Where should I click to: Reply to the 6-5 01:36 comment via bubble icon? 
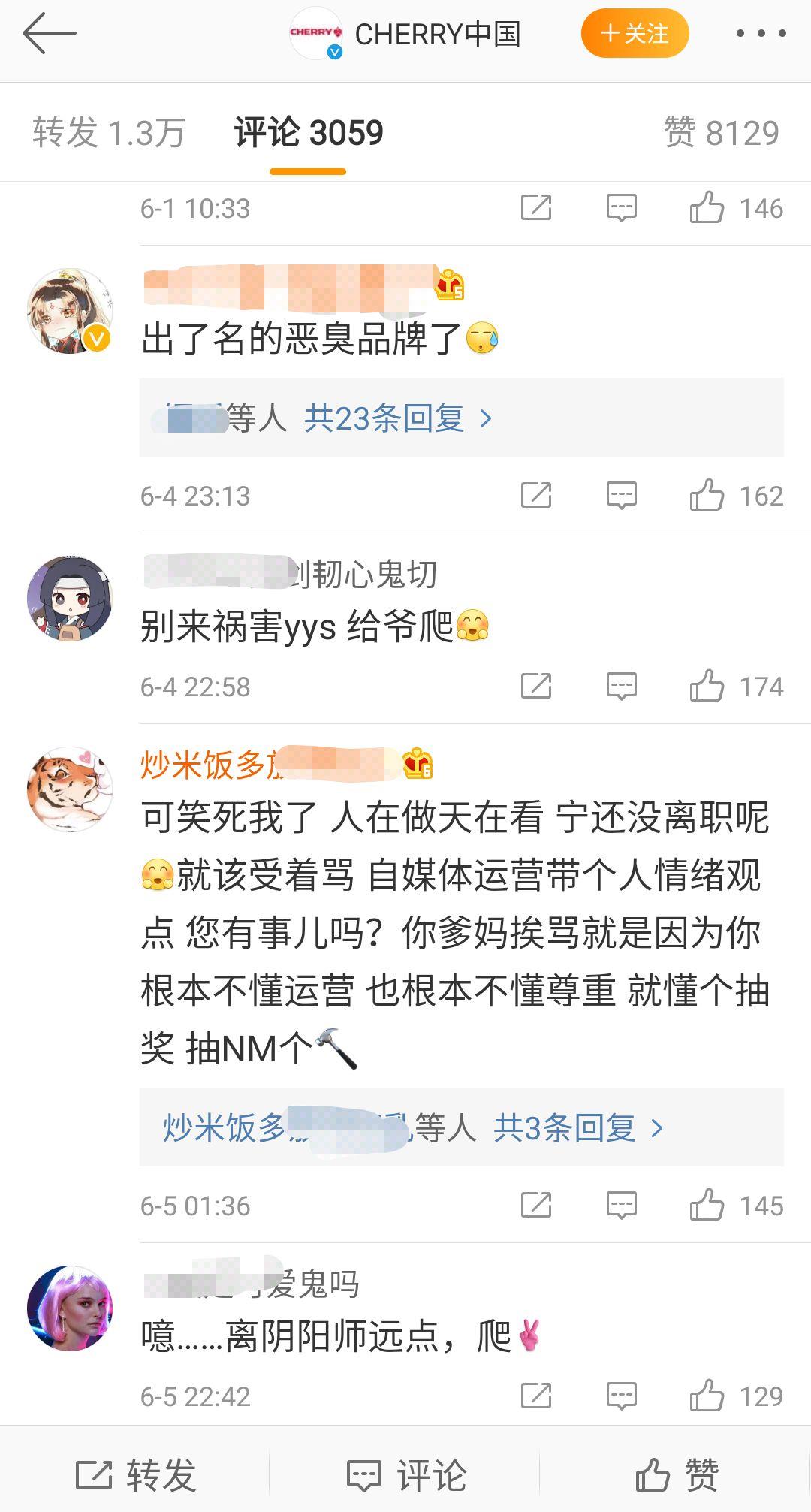click(622, 1206)
